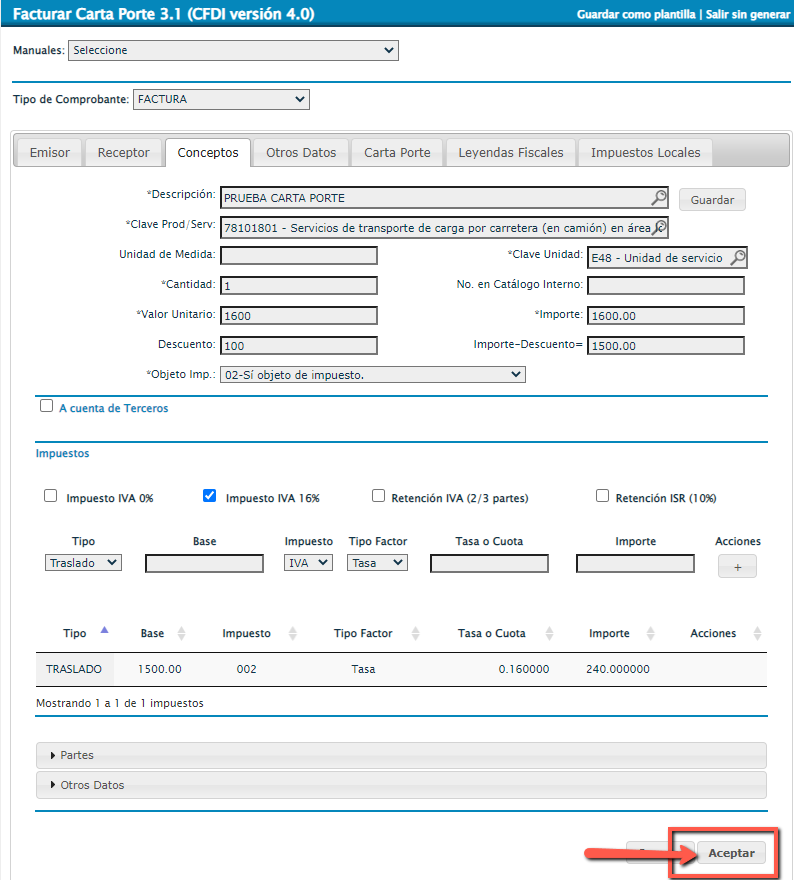Open the Objeto Imp. dropdown

click(373, 375)
